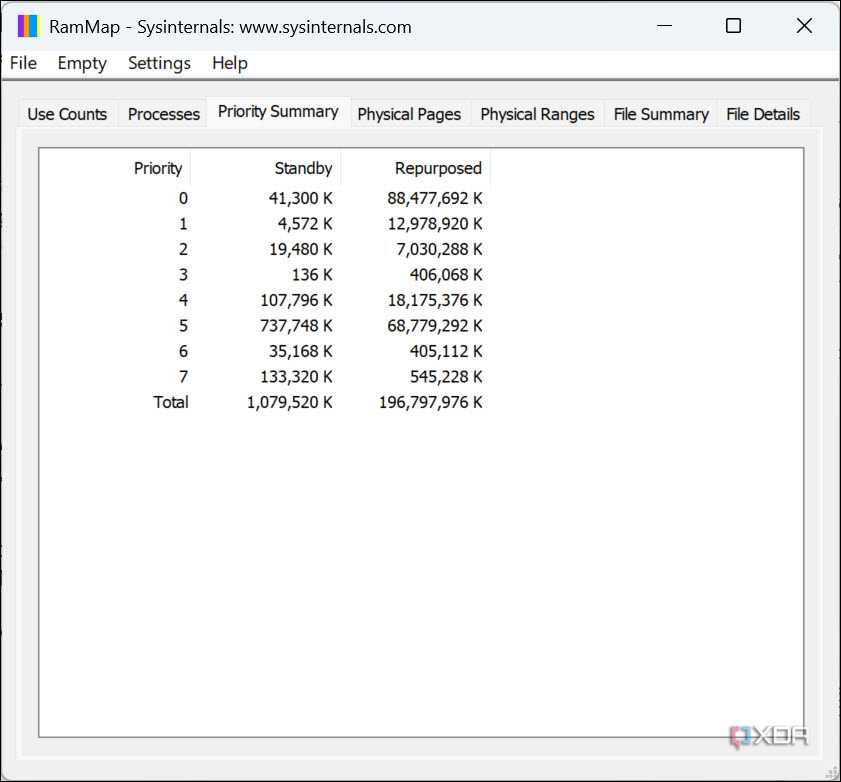This screenshot has width=841, height=782.
Task: Click the standby value 41,300 K
Action: pos(300,198)
